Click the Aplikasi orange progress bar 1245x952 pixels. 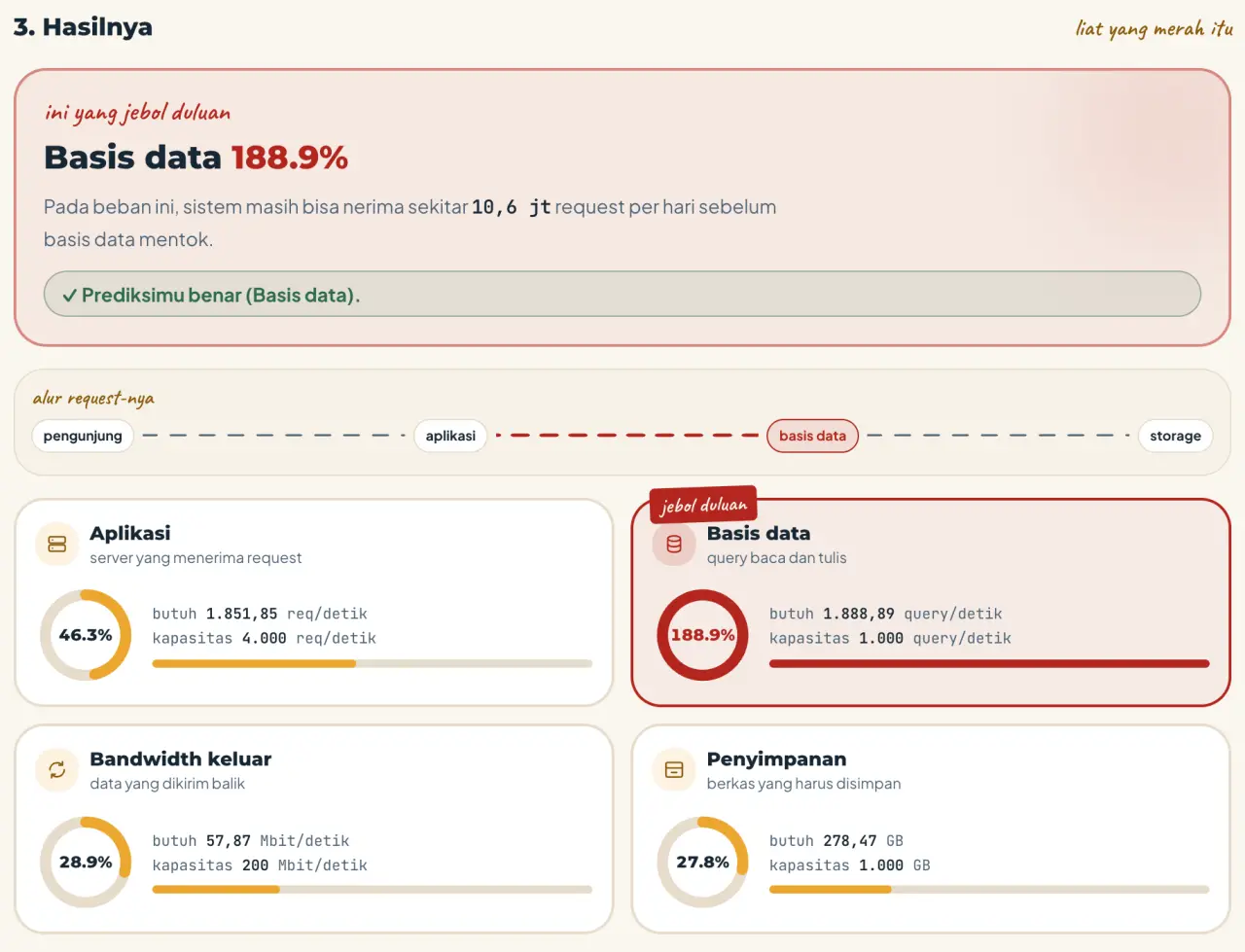pyautogui.click(x=373, y=663)
